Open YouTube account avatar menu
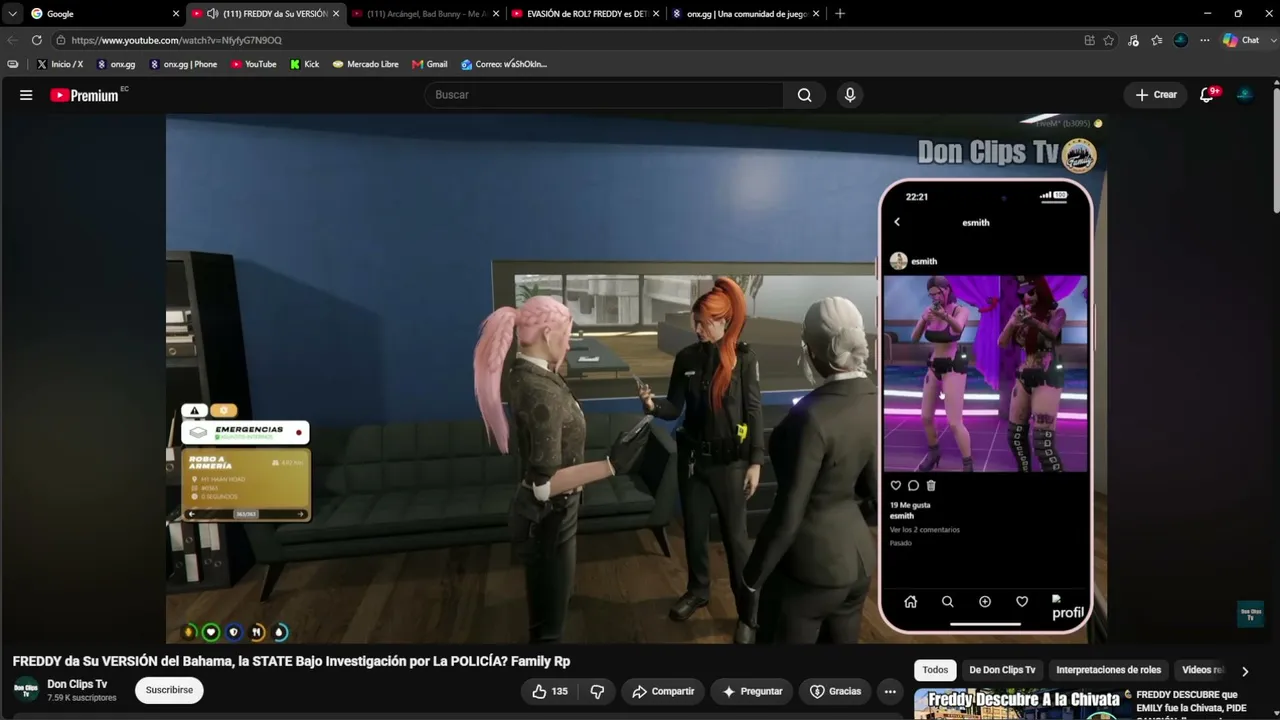The width and height of the screenshot is (1280, 720). (x=1245, y=95)
